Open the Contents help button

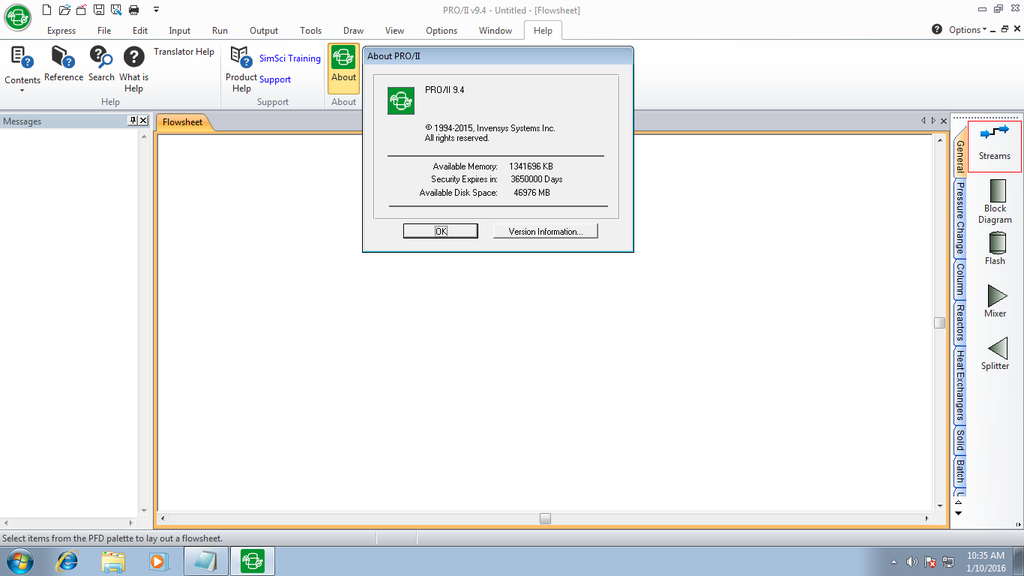point(22,65)
